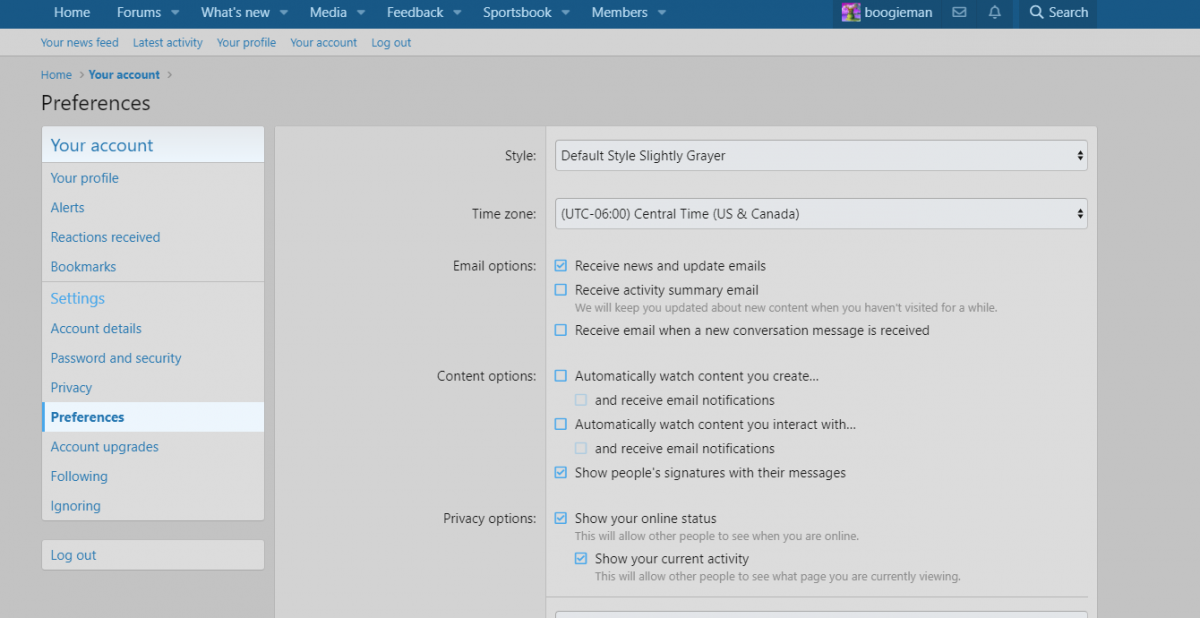1200x618 pixels.
Task: Open the conversations envelope icon
Action: pos(959,13)
